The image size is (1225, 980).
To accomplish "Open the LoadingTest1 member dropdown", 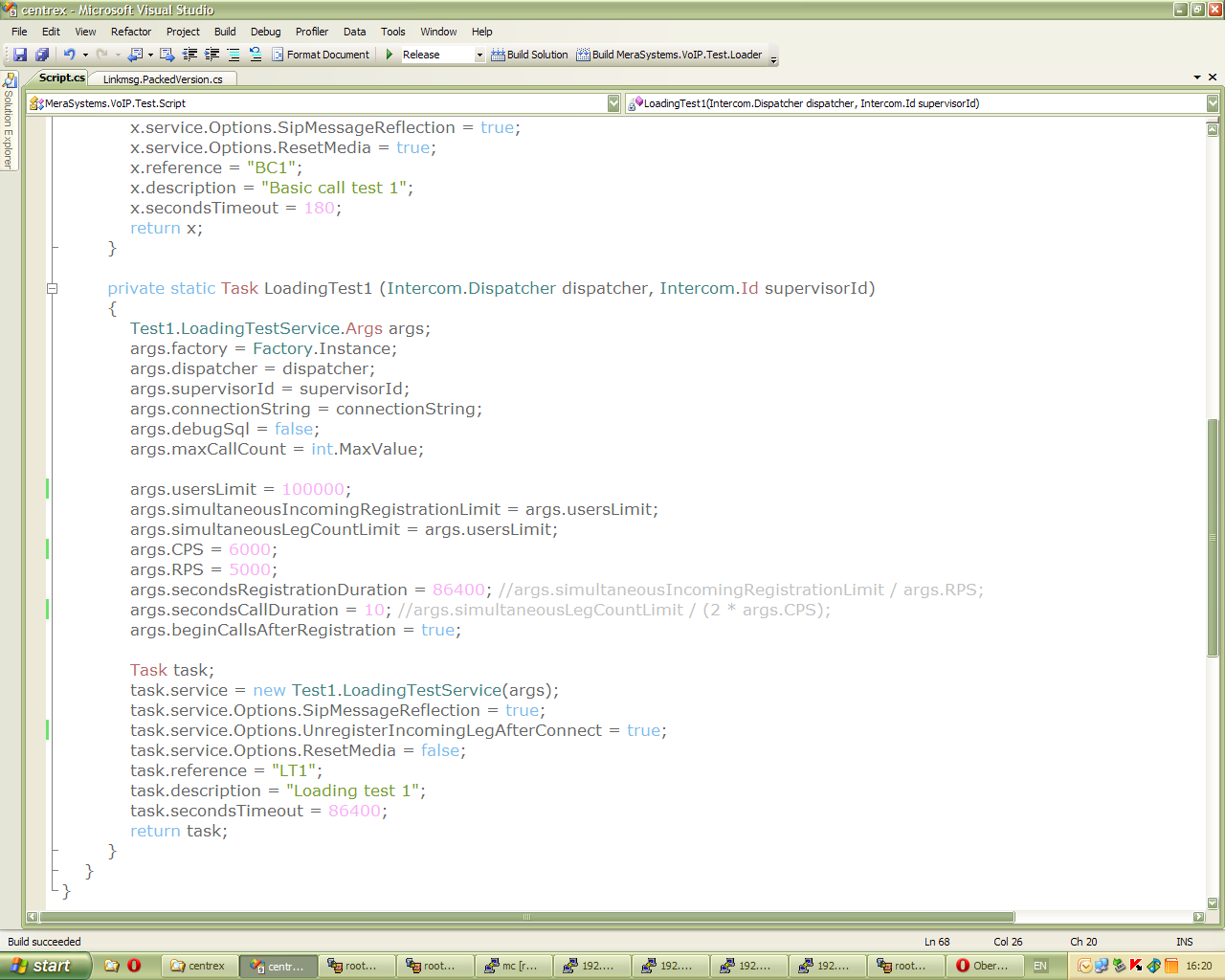I will pyautogui.click(x=1213, y=103).
